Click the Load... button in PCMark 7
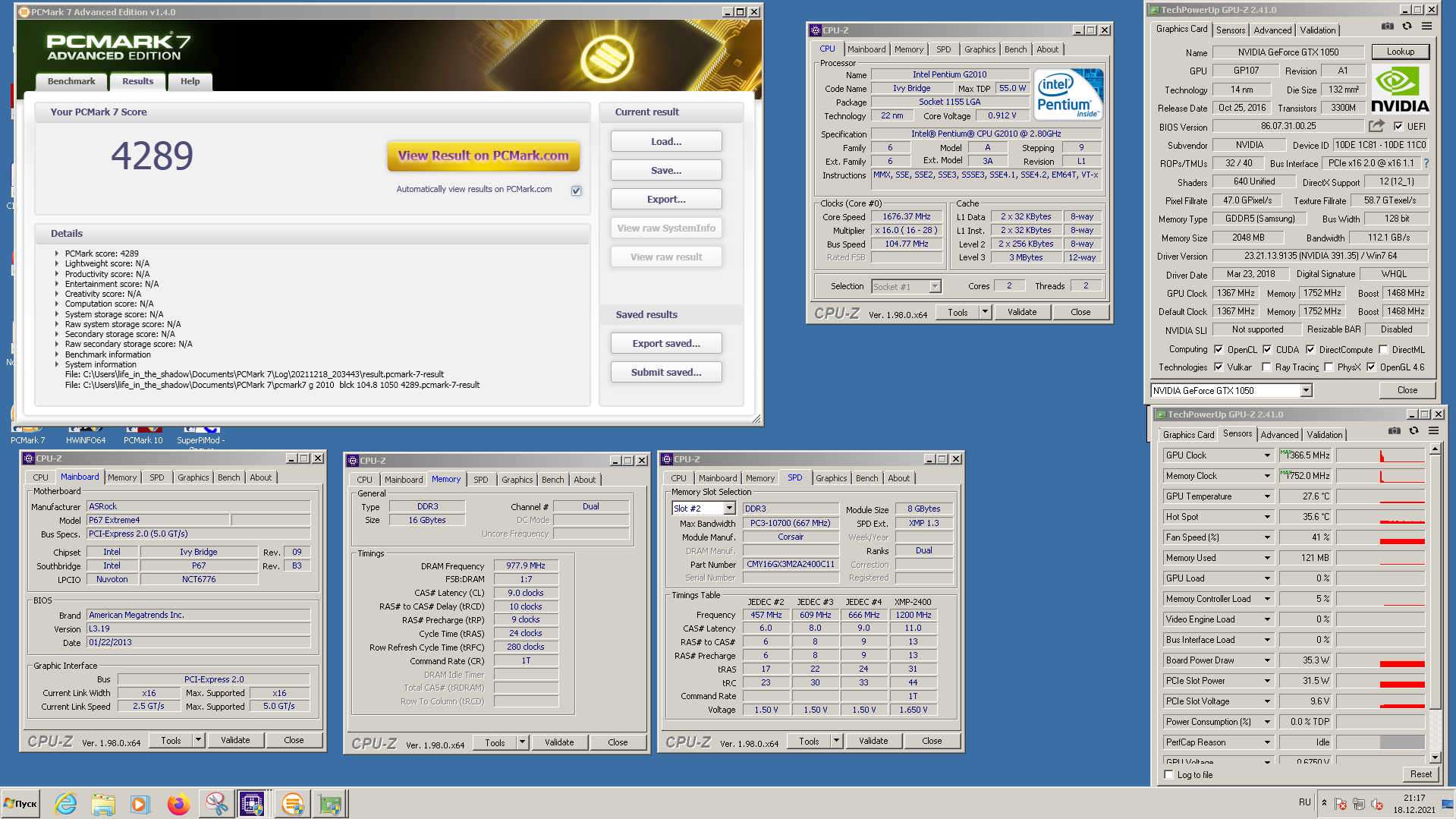Image resolution: width=1456 pixels, height=819 pixels. [x=666, y=141]
